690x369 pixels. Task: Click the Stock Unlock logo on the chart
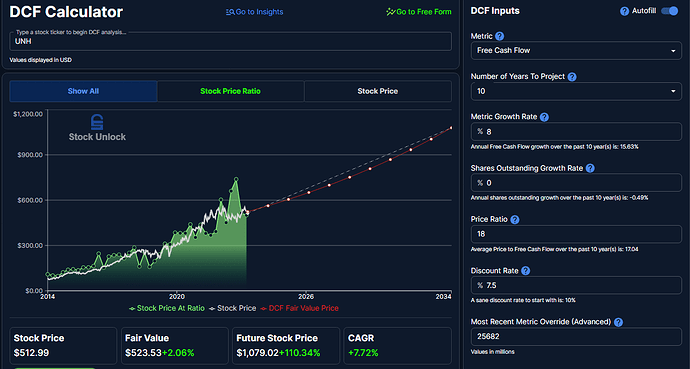(97, 128)
